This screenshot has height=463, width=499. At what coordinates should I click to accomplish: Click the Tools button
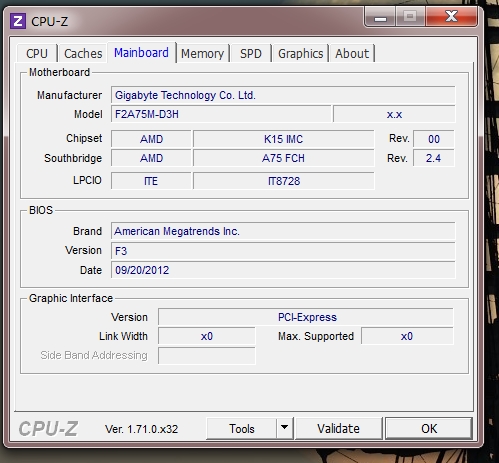(242, 428)
